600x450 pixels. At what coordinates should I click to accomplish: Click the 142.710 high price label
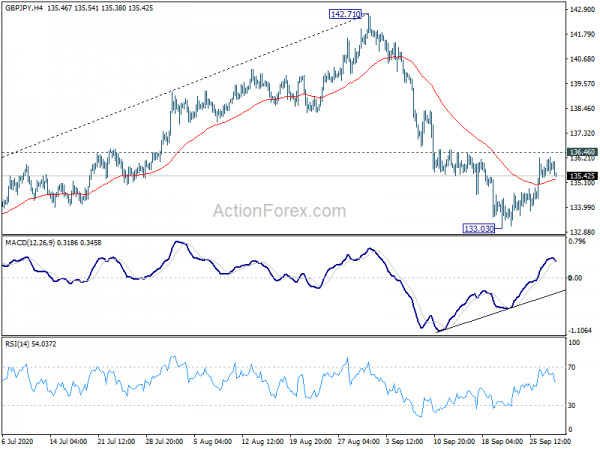[345, 15]
